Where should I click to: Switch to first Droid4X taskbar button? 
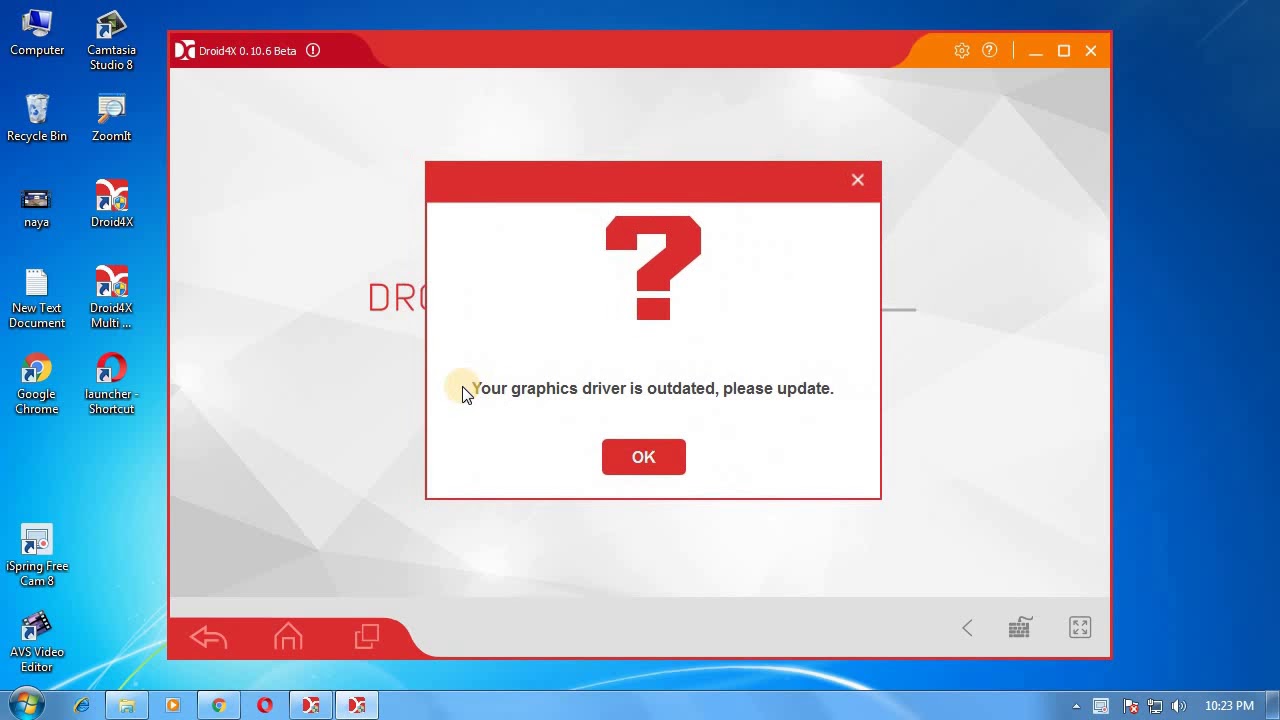[311, 705]
